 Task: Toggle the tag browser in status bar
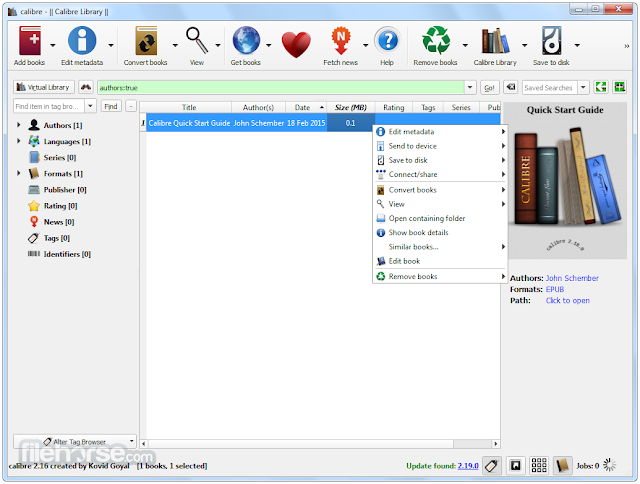click(x=492, y=465)
